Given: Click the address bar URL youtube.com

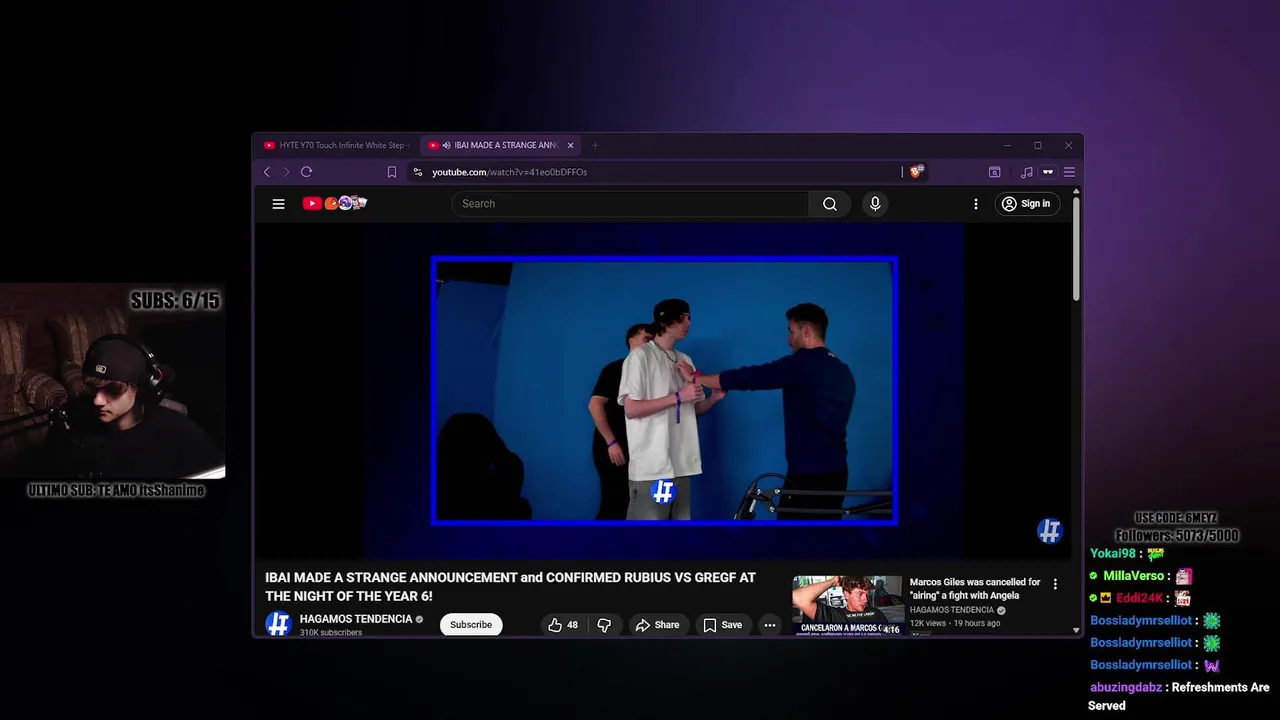Looking at the screenshot, I should tap(509, 172).
